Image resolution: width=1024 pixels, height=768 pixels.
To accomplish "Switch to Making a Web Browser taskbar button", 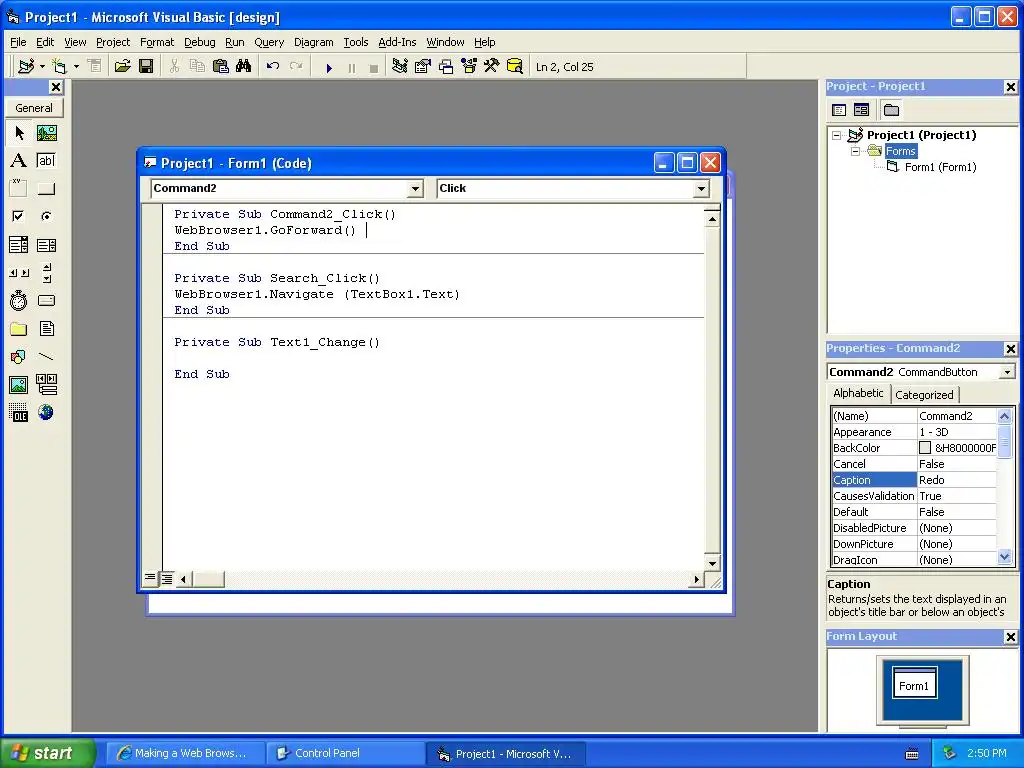I will [x=185, y=753].
